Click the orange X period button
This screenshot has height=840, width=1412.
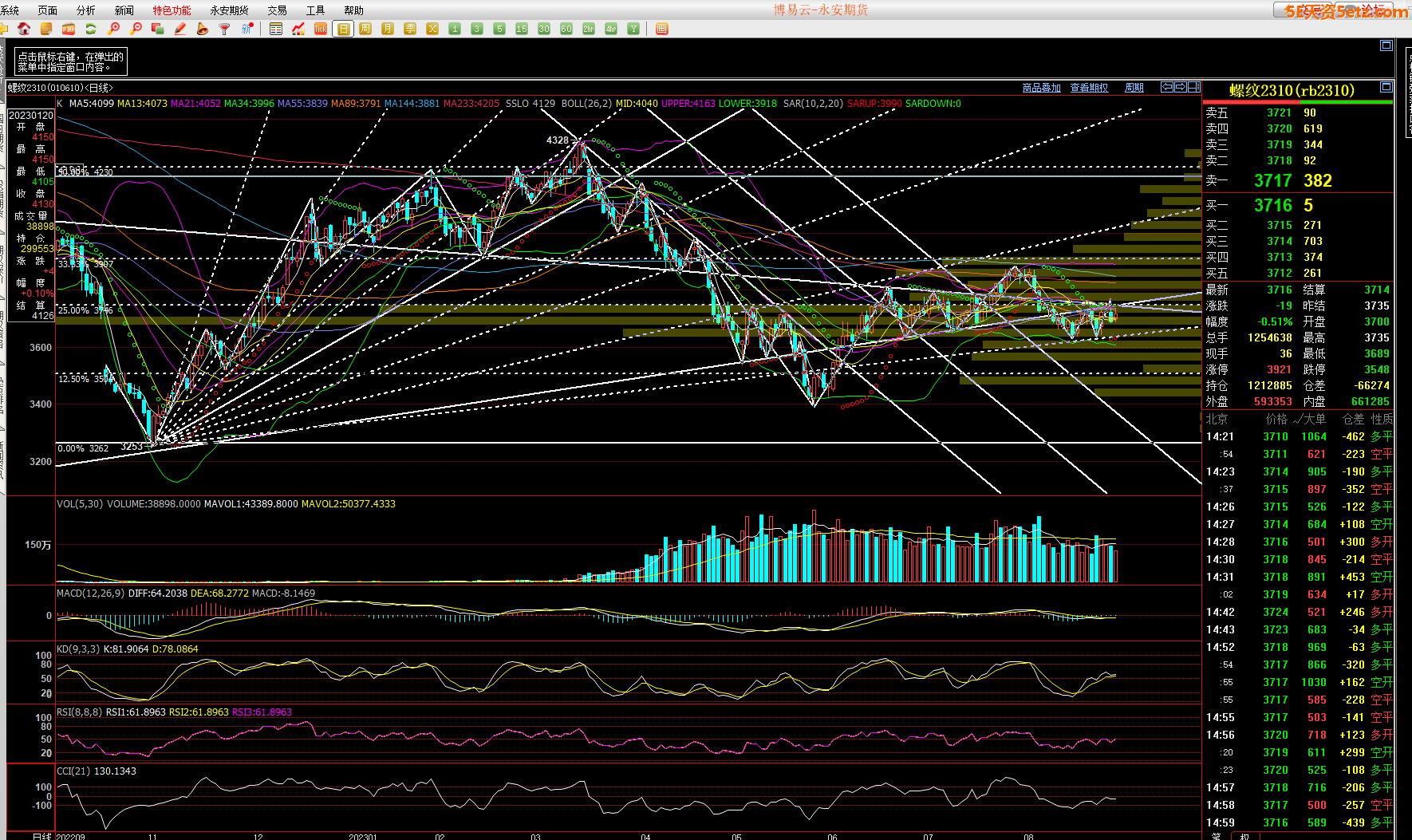pos(432,29)
